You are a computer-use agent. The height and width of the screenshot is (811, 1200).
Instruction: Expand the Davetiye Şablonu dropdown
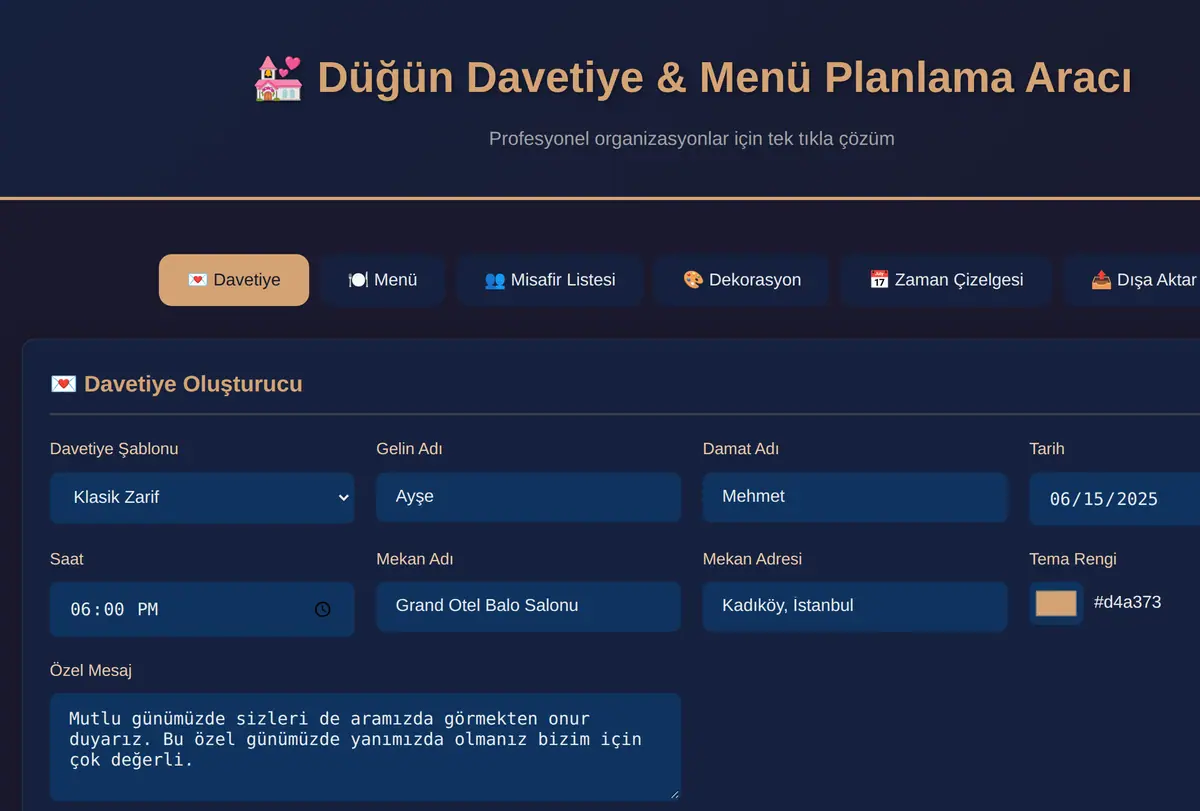pyautogui.click(x=202, y=497)
